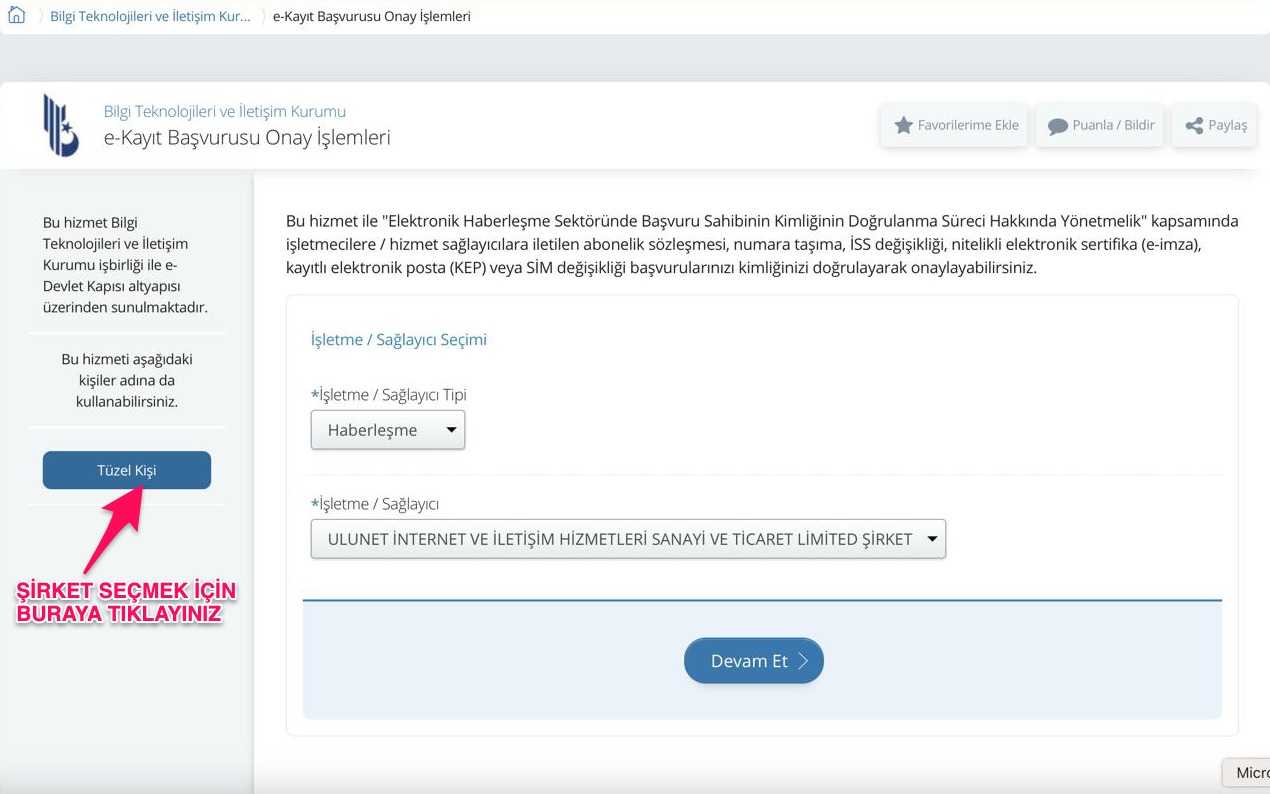The height and width of the screenshot is (794, 1270).
Task: Click the e-Kayıt Başvurusu Onay İşlemleri page title
Action: coord(247,138)
